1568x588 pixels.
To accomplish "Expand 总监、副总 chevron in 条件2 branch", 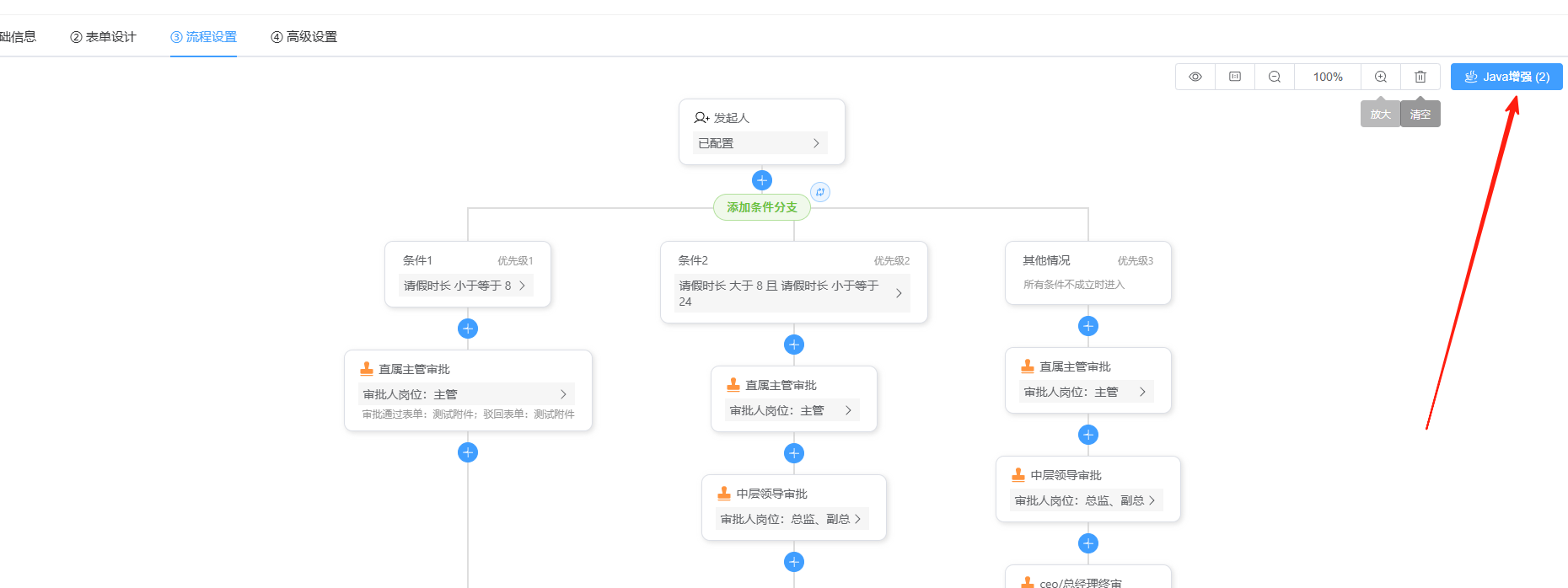I will [858, 519].
